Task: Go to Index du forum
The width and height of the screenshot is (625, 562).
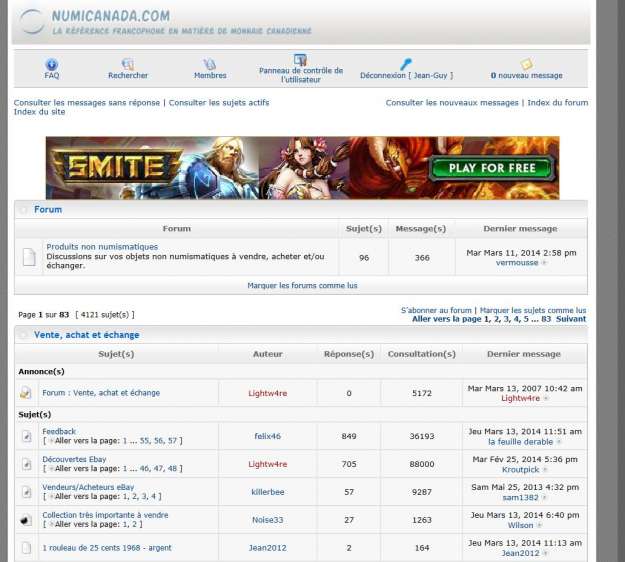Action: coord(558,102)
